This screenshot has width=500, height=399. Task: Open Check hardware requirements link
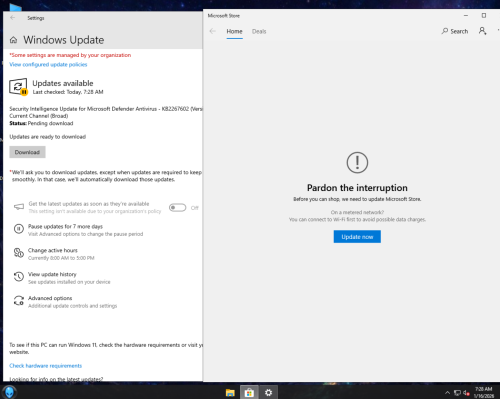[46, 366]
